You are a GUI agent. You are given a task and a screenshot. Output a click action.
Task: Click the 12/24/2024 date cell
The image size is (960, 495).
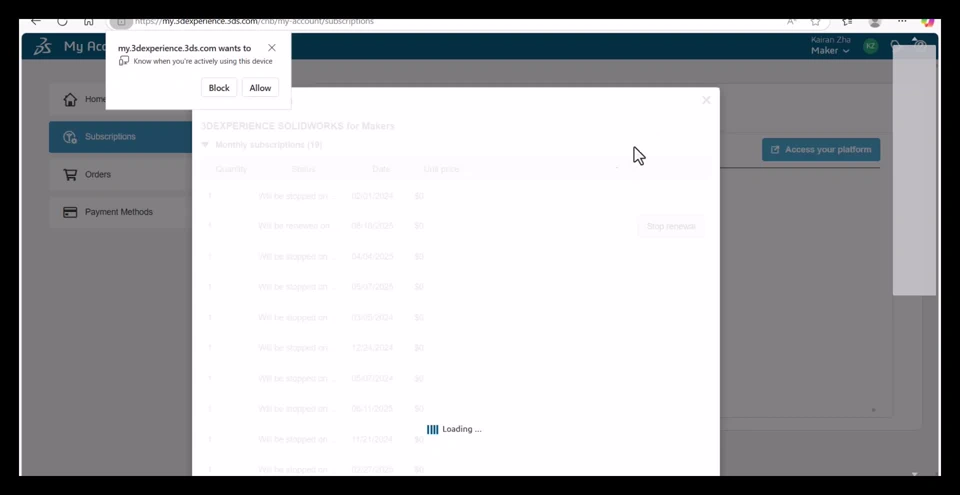point(372,348)
